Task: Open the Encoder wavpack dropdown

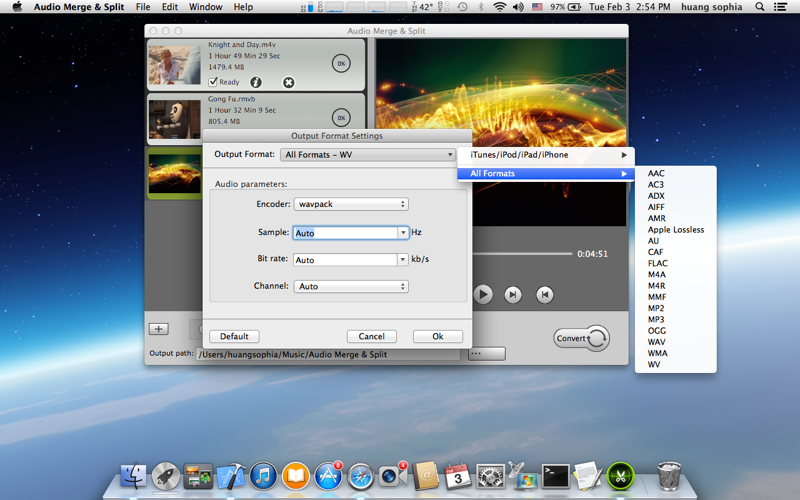Action: (351, 204)
